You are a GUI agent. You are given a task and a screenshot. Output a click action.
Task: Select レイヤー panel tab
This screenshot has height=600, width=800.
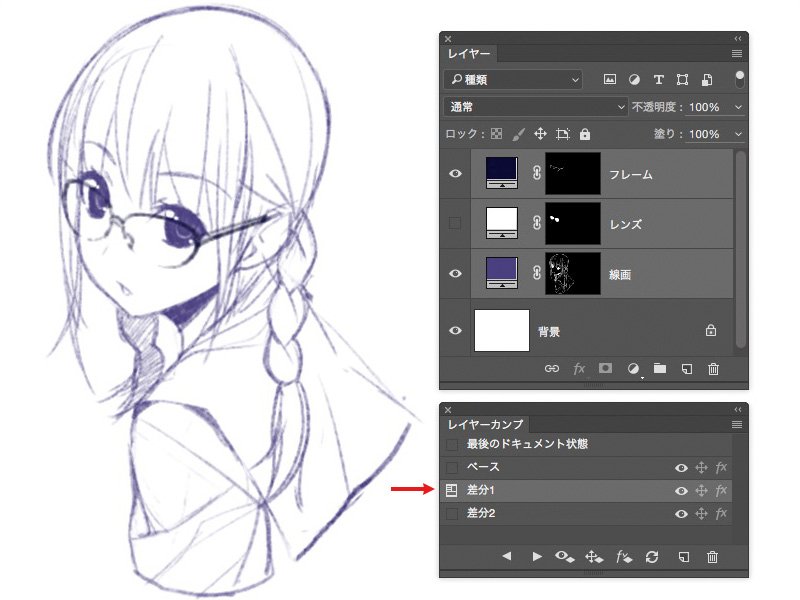click(469, 54)
